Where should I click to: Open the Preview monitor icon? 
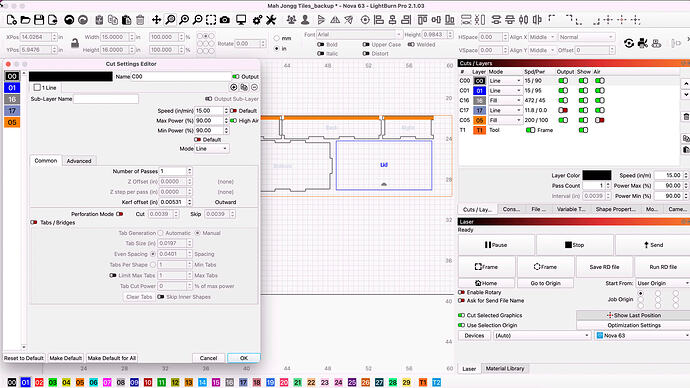[241, 20]
